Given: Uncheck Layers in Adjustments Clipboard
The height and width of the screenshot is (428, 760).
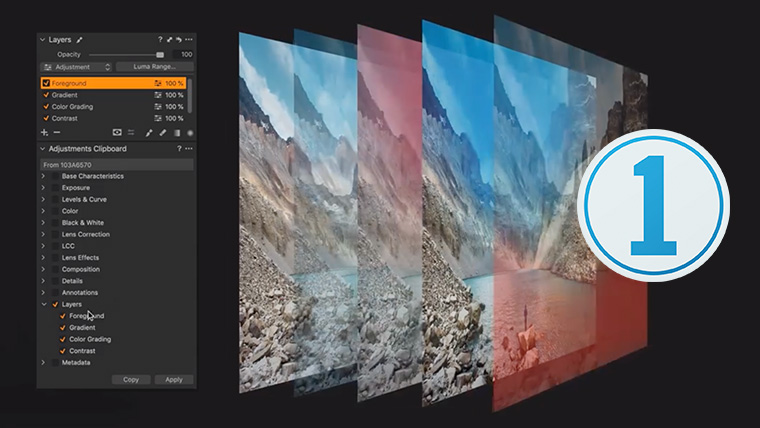Looking at the screenshot, I should point(55,304).
